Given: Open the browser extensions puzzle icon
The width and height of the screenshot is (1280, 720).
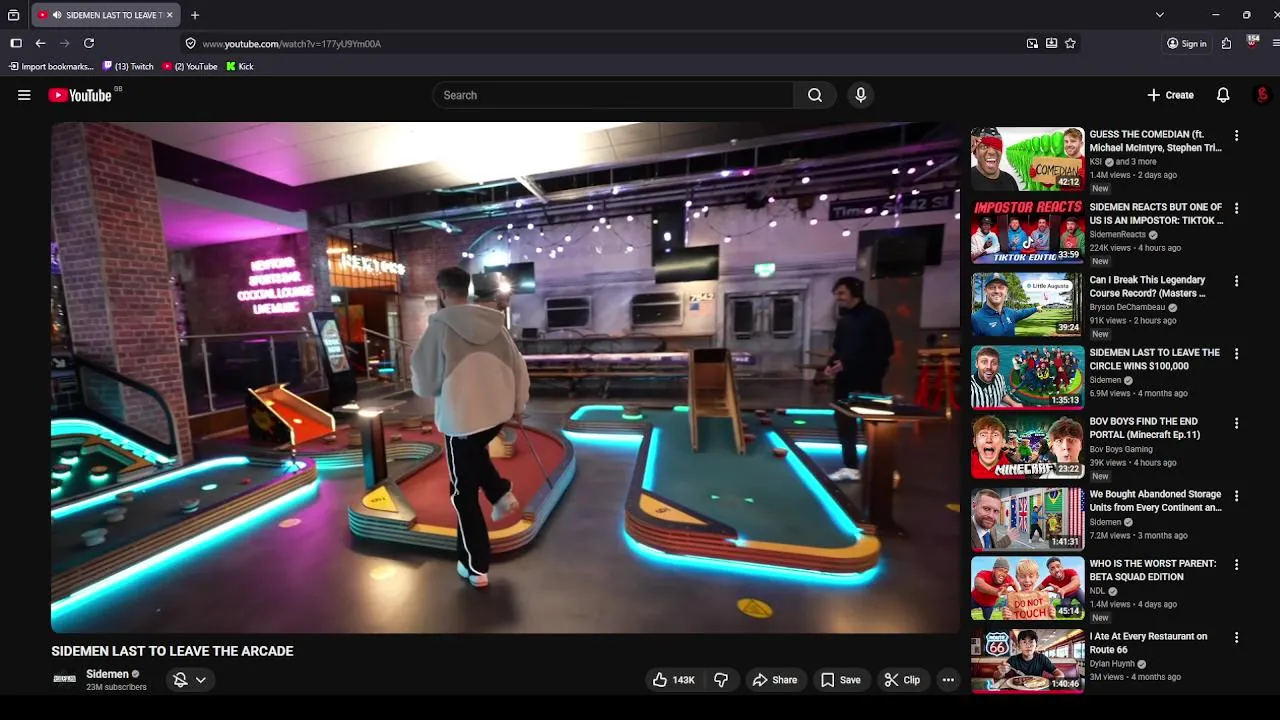Looking at the screenshot, I should (x=1226, y=43).
